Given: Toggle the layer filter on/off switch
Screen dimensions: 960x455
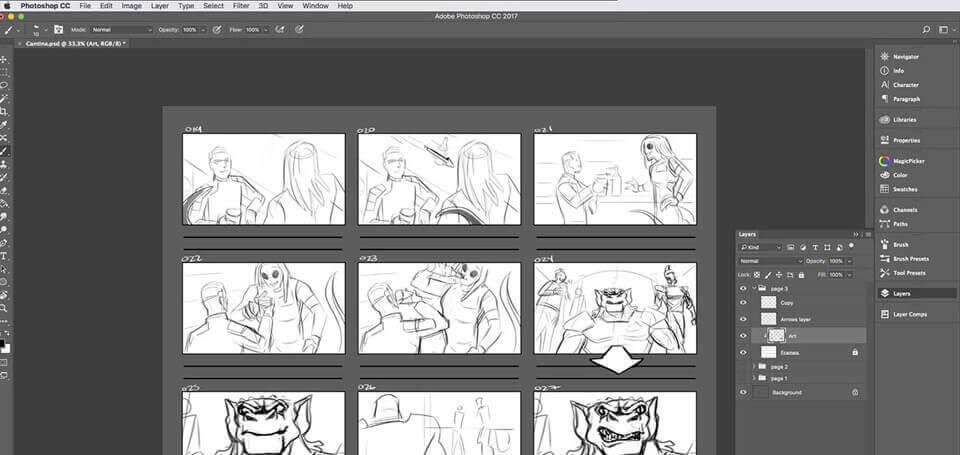Looking at the screenshot, I should [851, 245].
